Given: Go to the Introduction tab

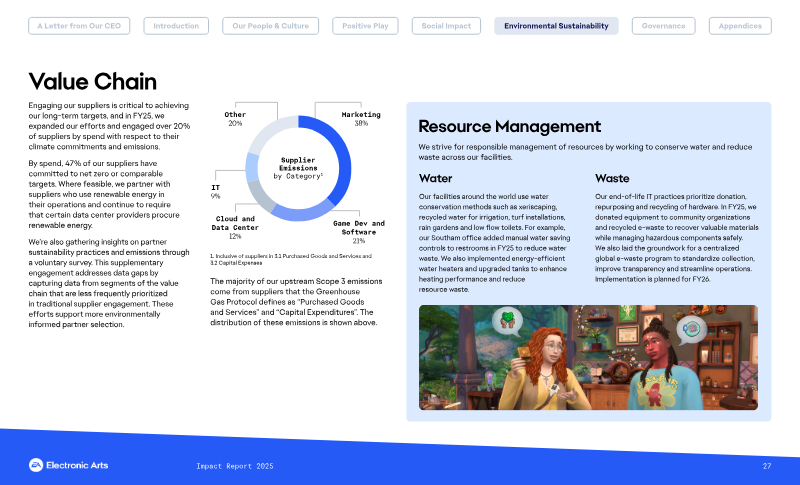Looking at the screenshot, I should coord(176,26).
